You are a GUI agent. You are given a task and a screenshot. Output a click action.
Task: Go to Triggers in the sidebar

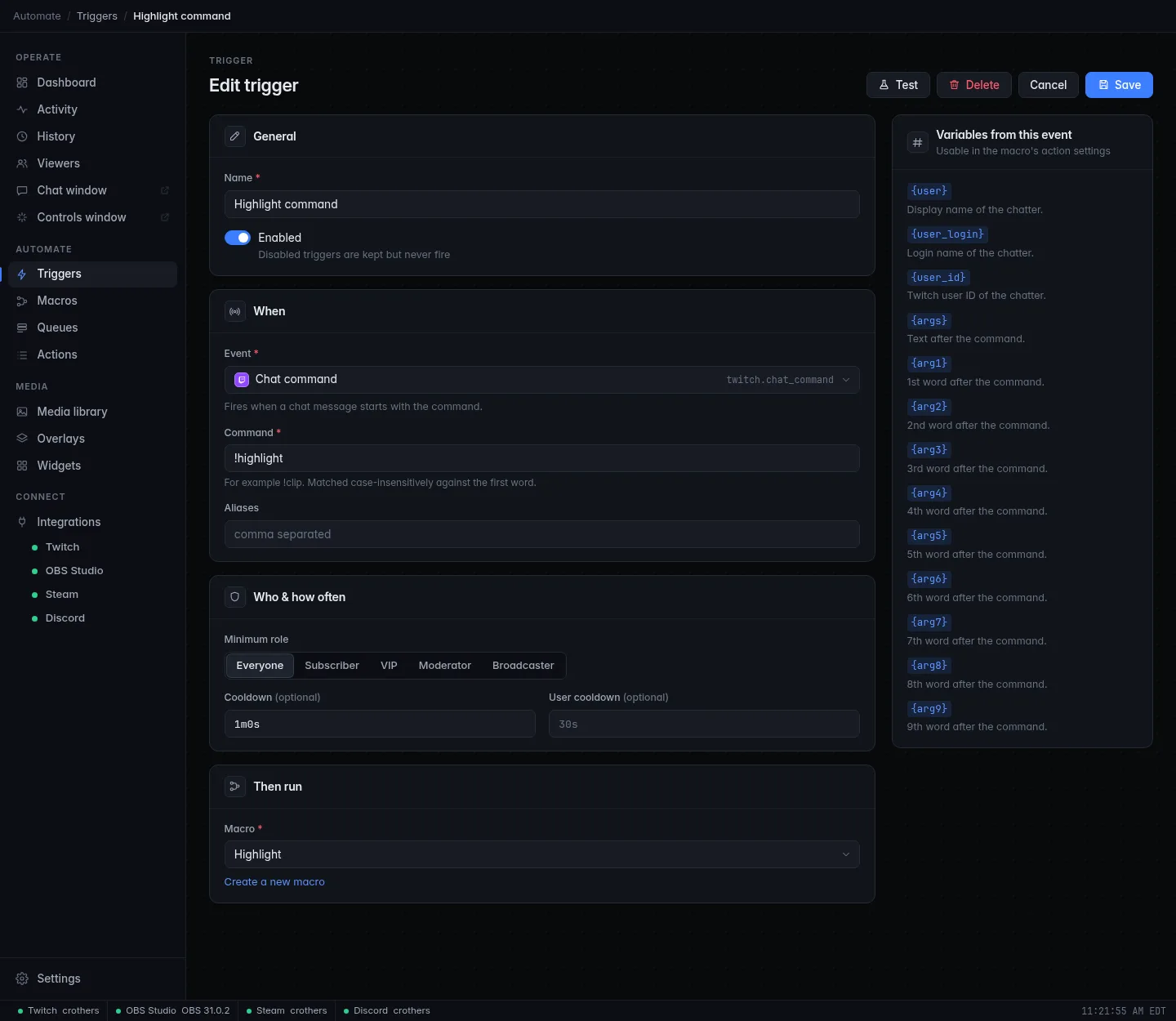tap(92, 274)
